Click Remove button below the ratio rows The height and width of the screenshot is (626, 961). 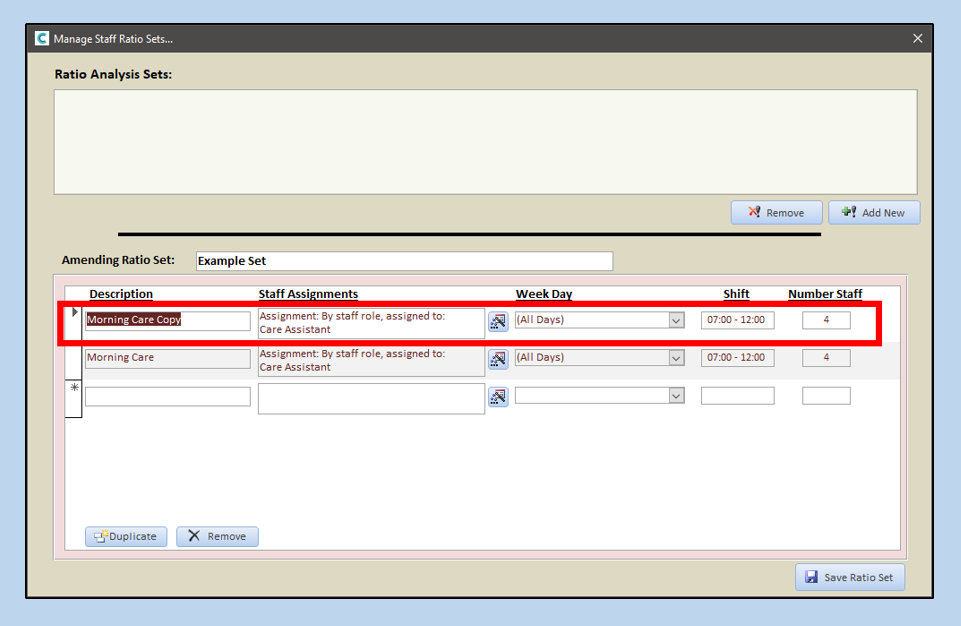point(217,537)
